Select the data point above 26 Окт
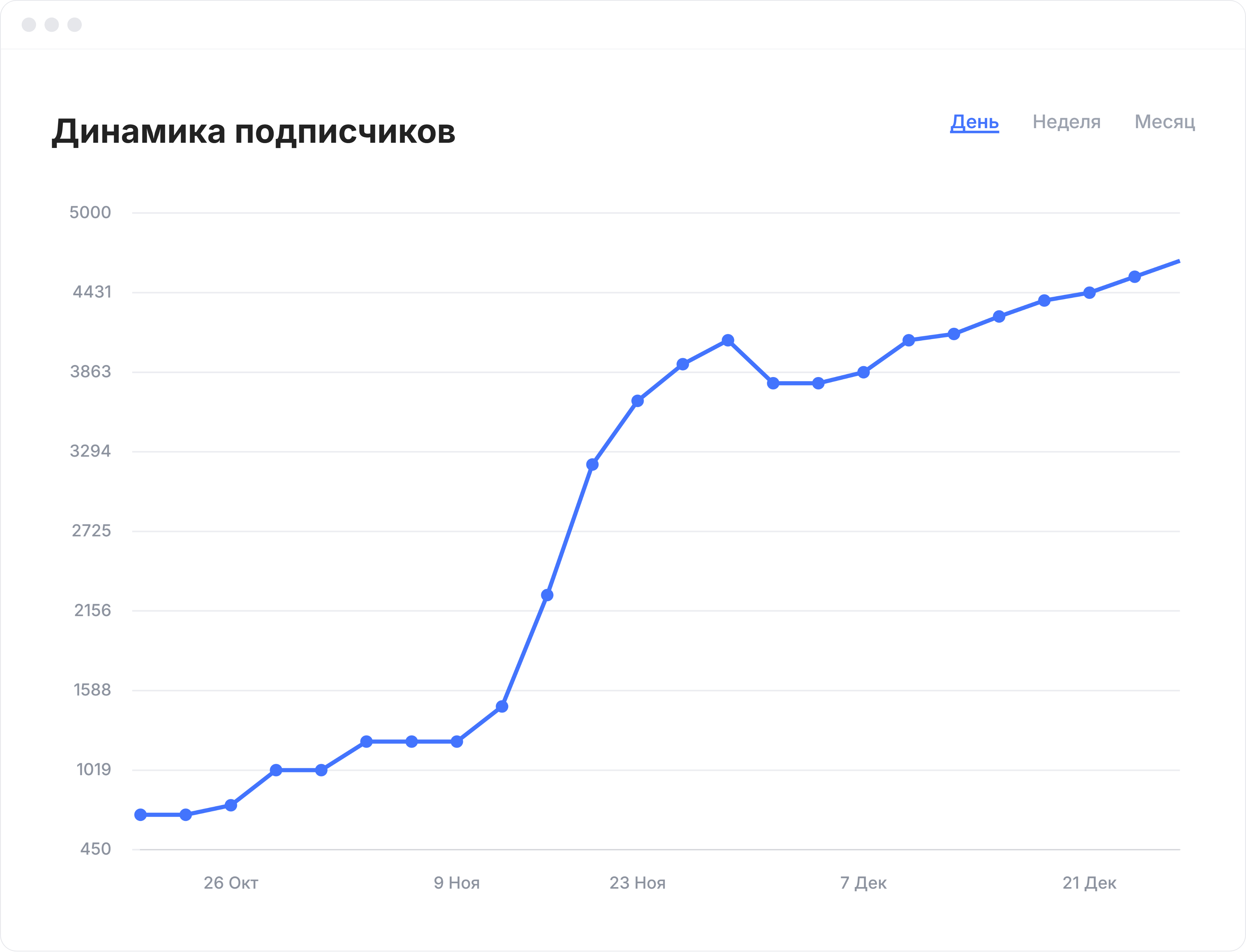Screen dimensions: 1246x952 pos(231,805)
